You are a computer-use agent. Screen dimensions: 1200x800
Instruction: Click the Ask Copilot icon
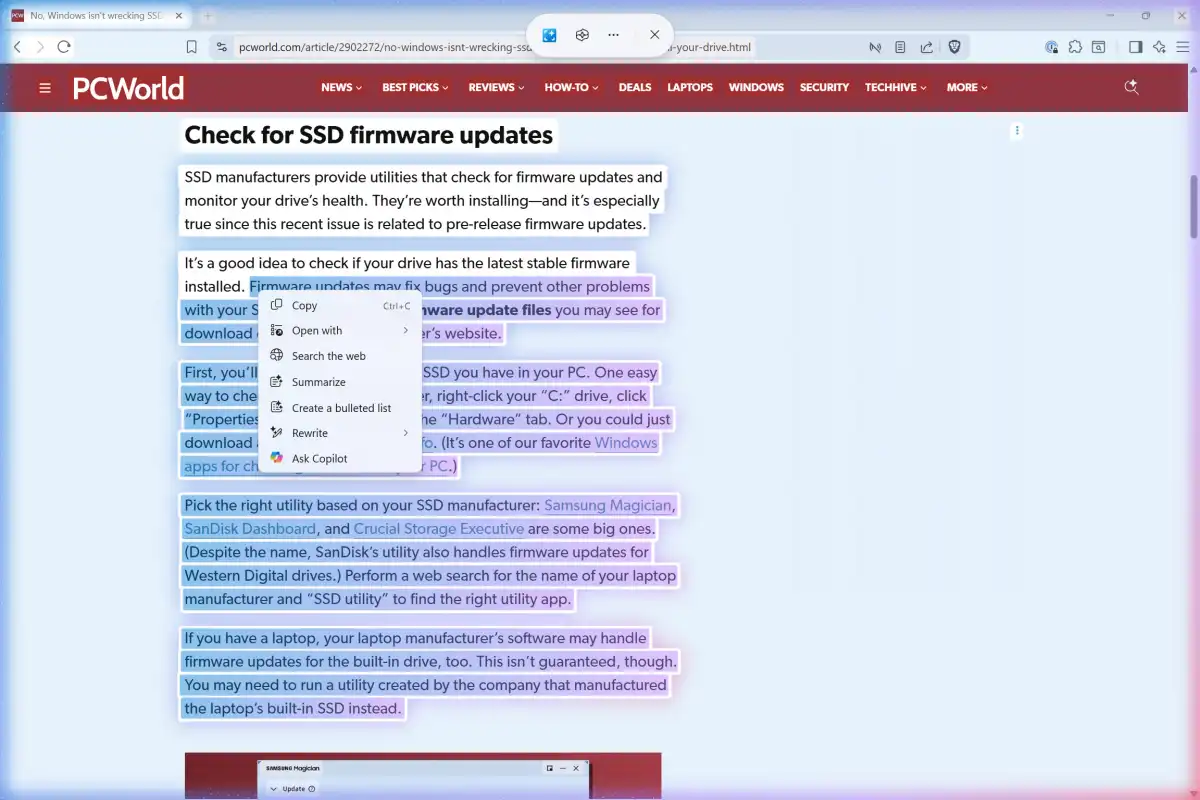(277, 458)
